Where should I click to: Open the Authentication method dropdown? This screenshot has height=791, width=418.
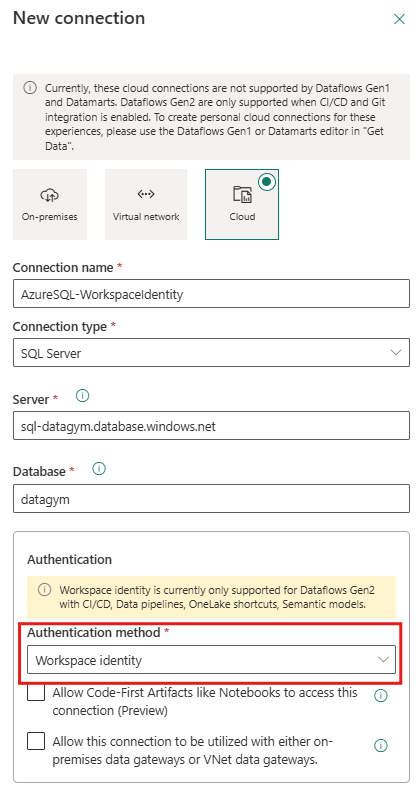point(211,660)
